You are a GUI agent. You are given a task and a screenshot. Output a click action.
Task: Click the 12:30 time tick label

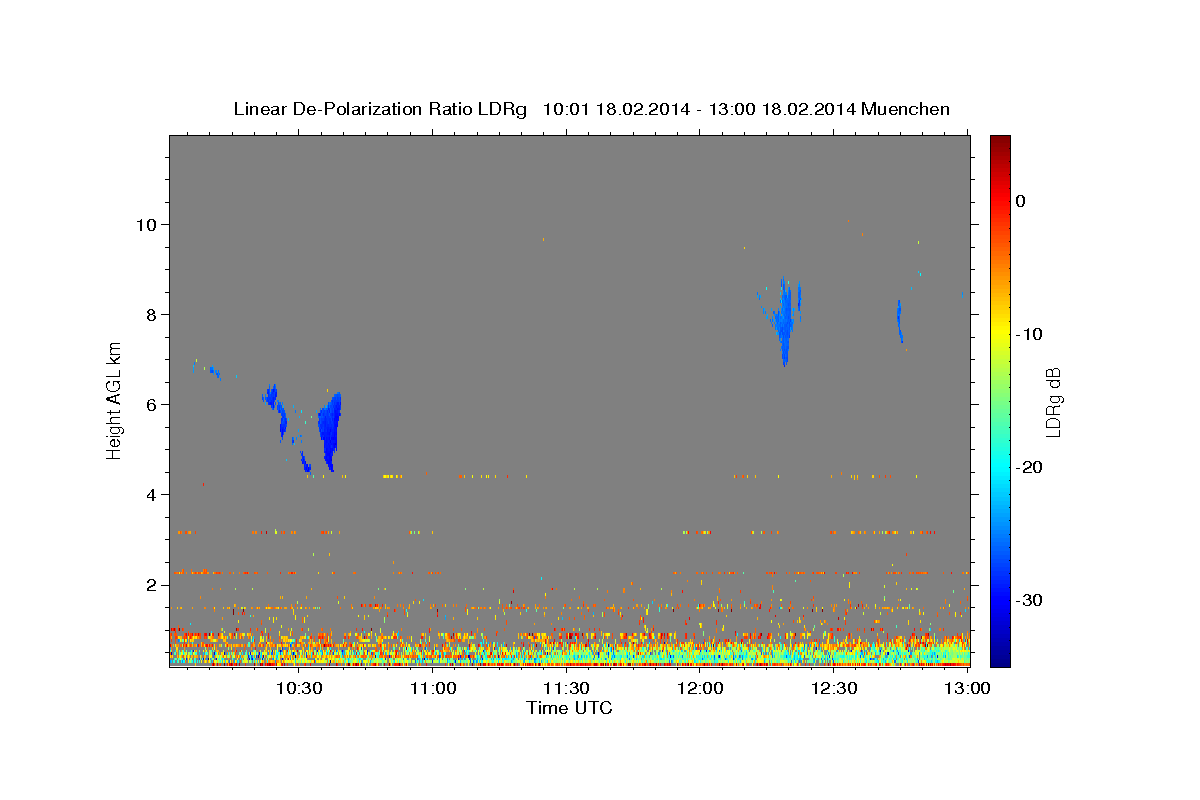[x=833, y=688]
